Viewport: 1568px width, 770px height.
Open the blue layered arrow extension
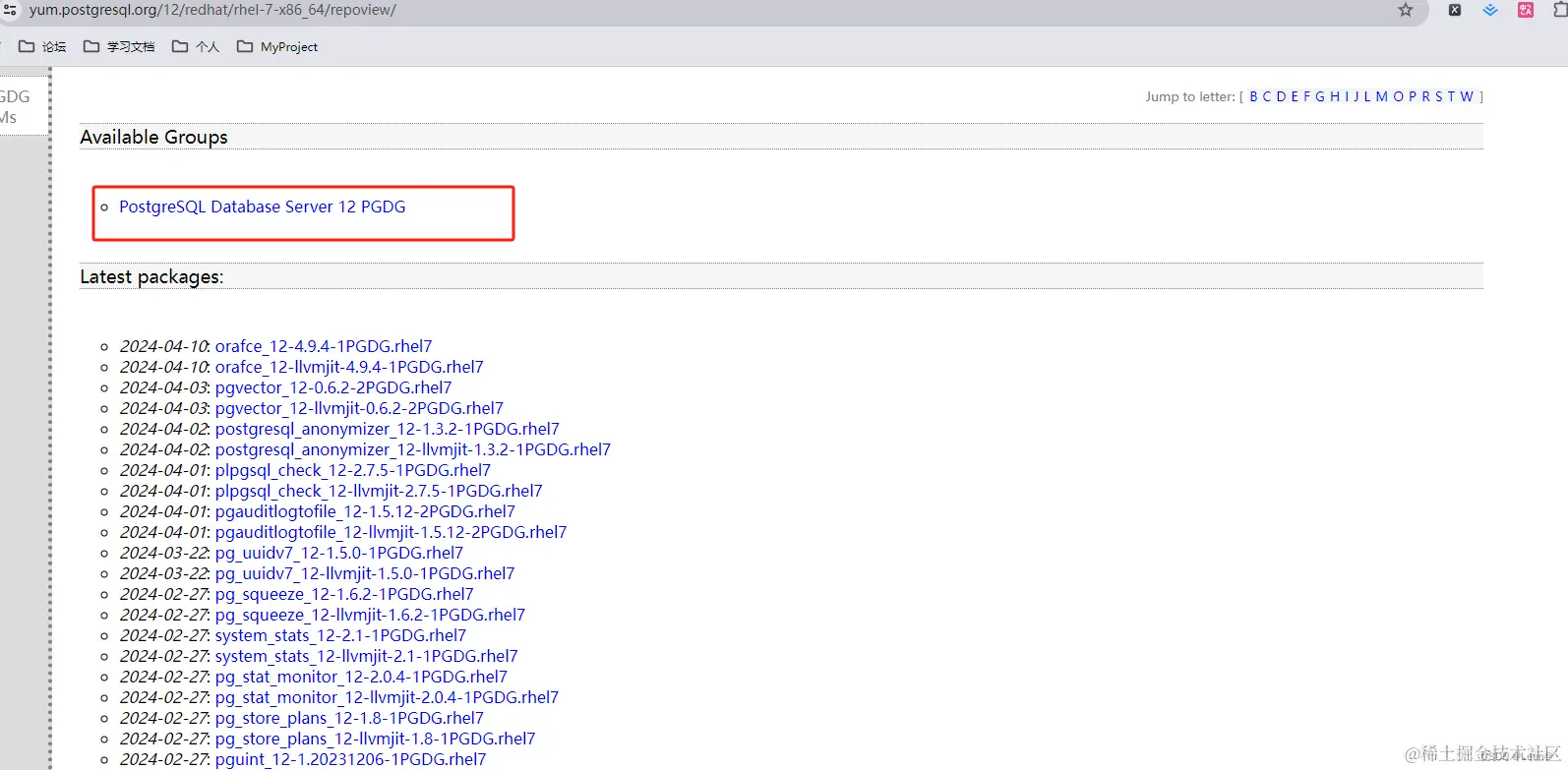[1490, 10]
